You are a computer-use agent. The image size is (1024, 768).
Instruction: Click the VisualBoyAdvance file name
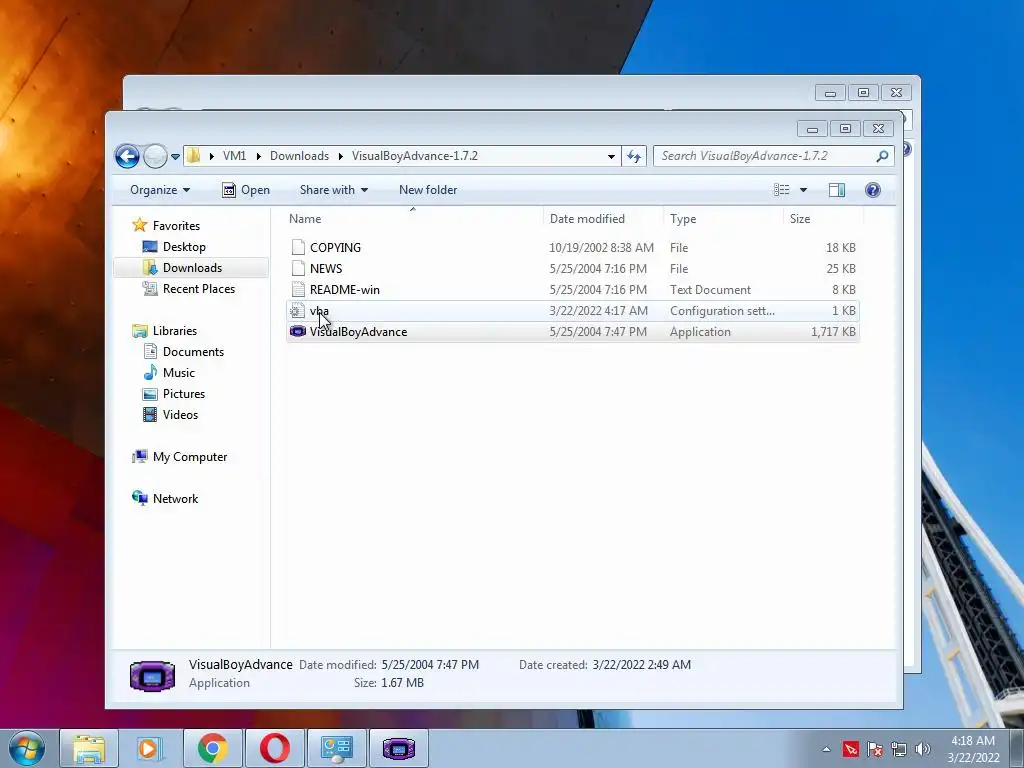tap(358, 332)
